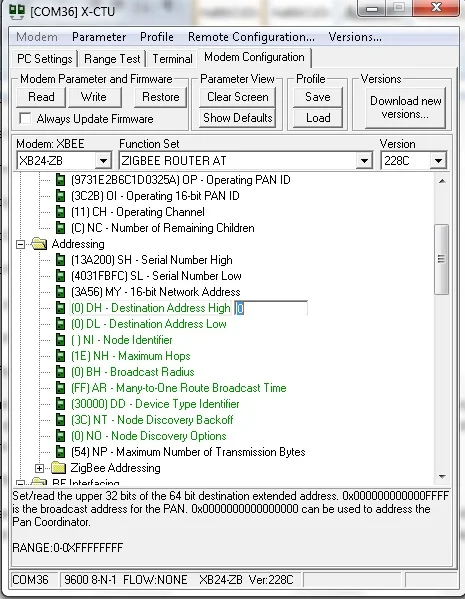Click the Show Defaults button
The height and width of the screenshot is (599, 465).
point(238,118)
